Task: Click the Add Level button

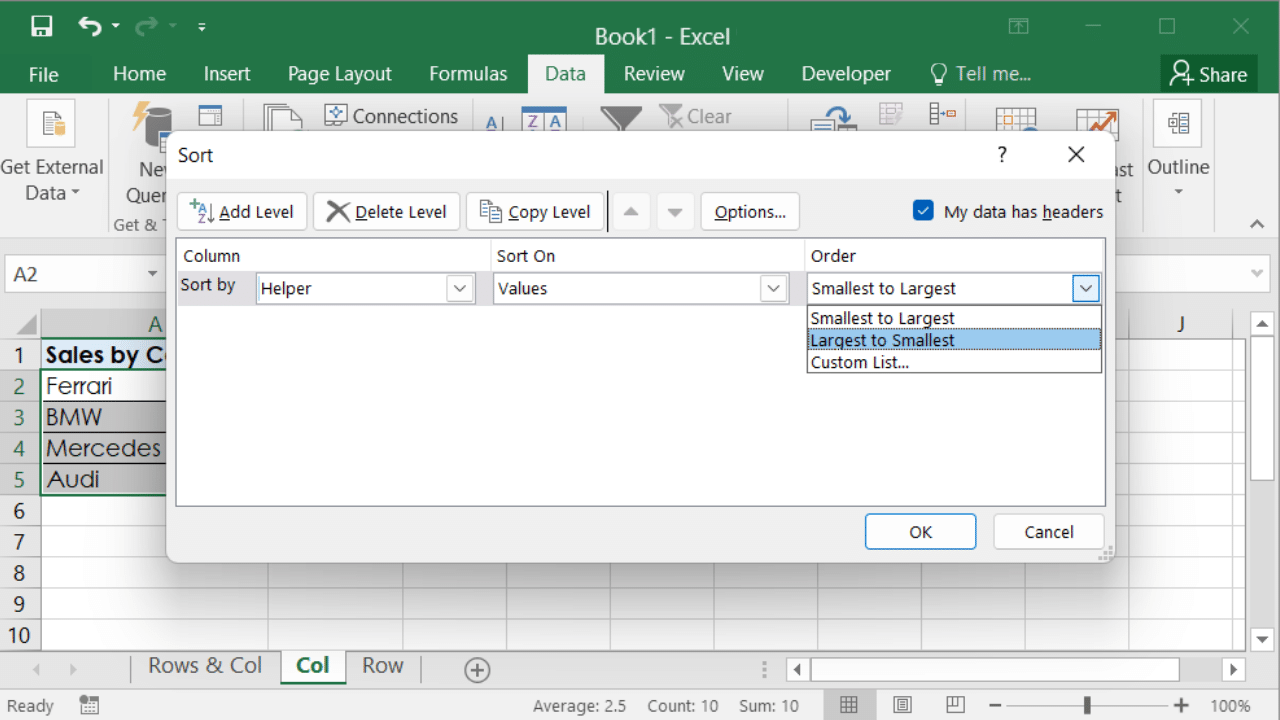Action: click(242, 212)
